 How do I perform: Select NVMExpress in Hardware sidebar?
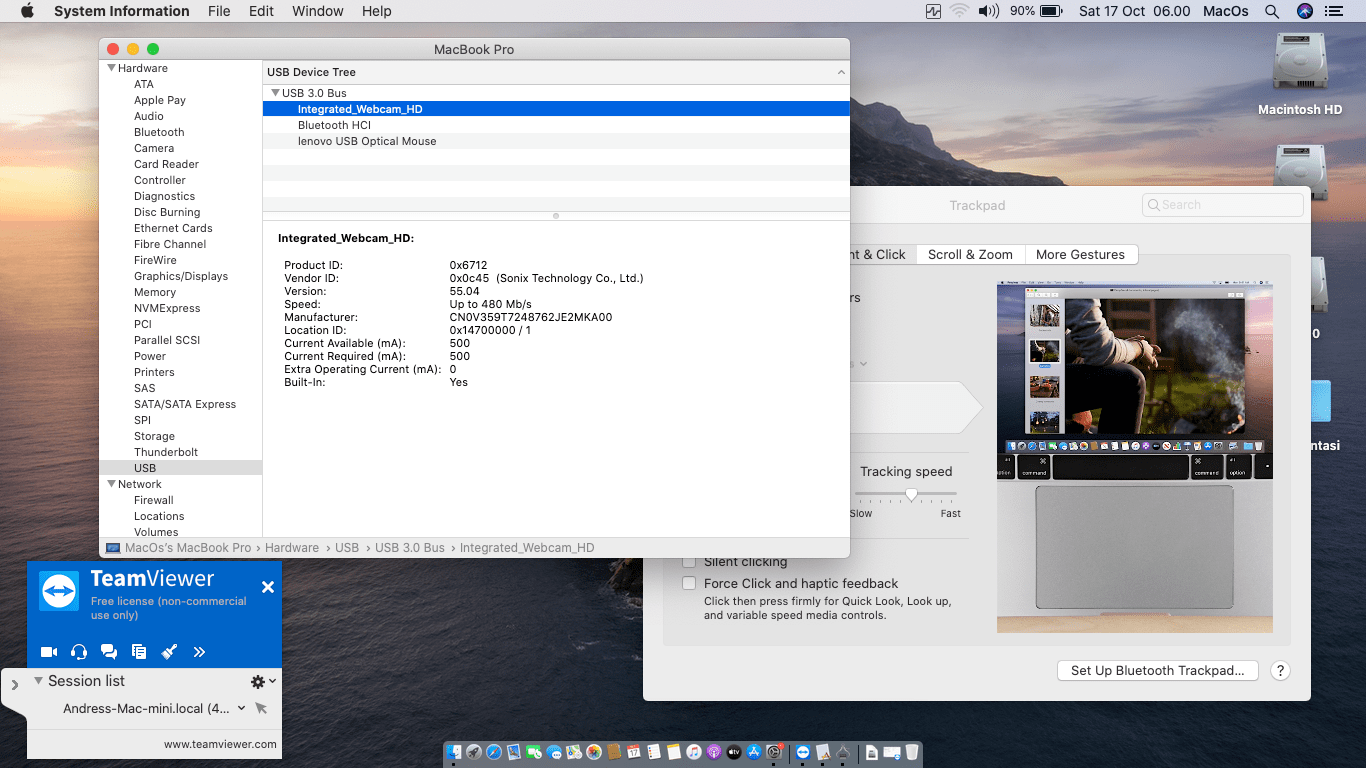(167, 308)
